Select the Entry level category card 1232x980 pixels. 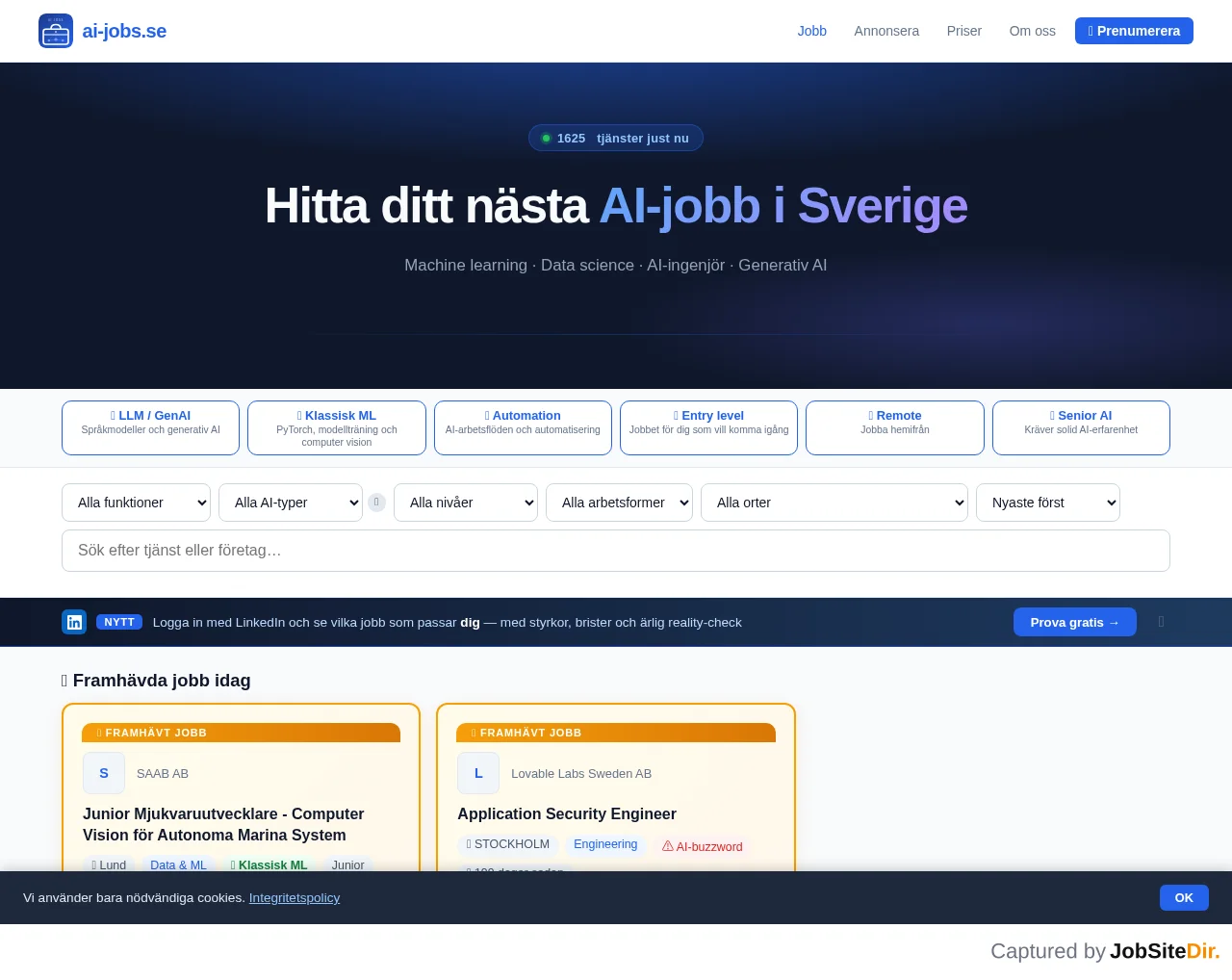tap(708, 427)
